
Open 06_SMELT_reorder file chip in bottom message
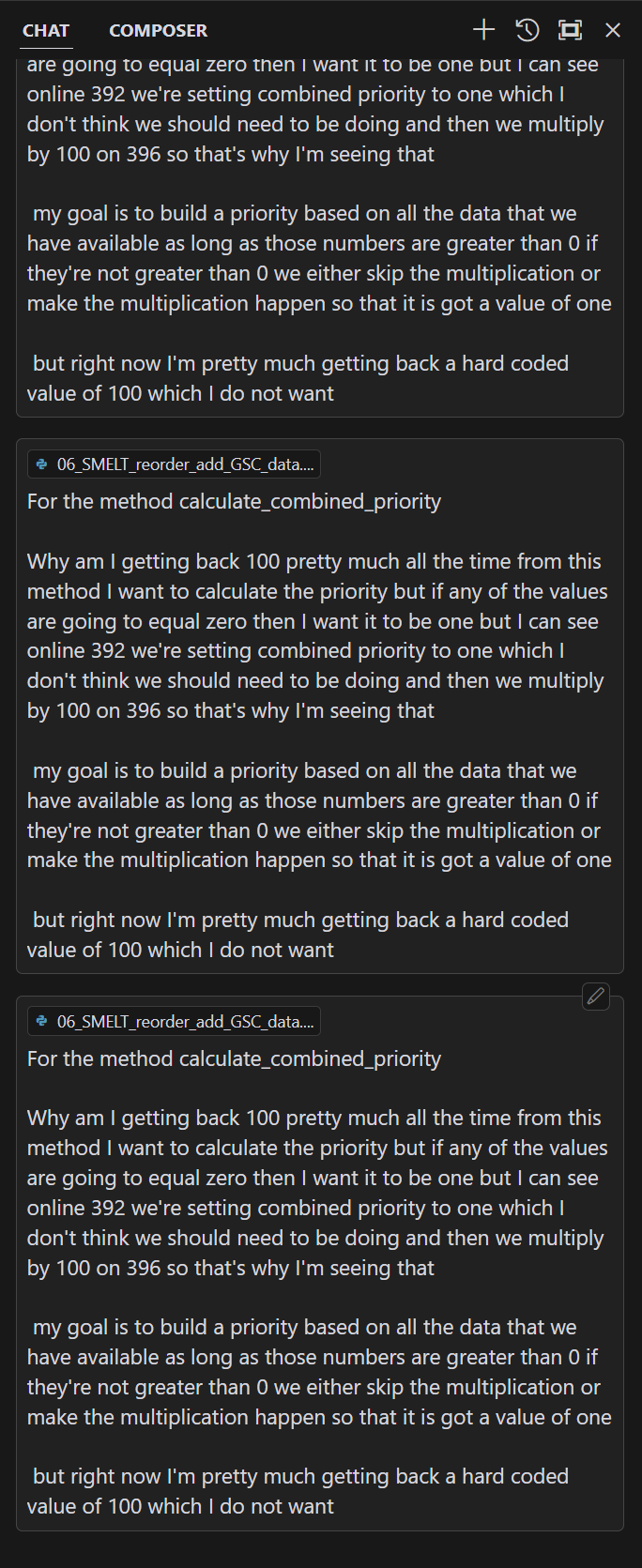click(x=184, y=1021)
